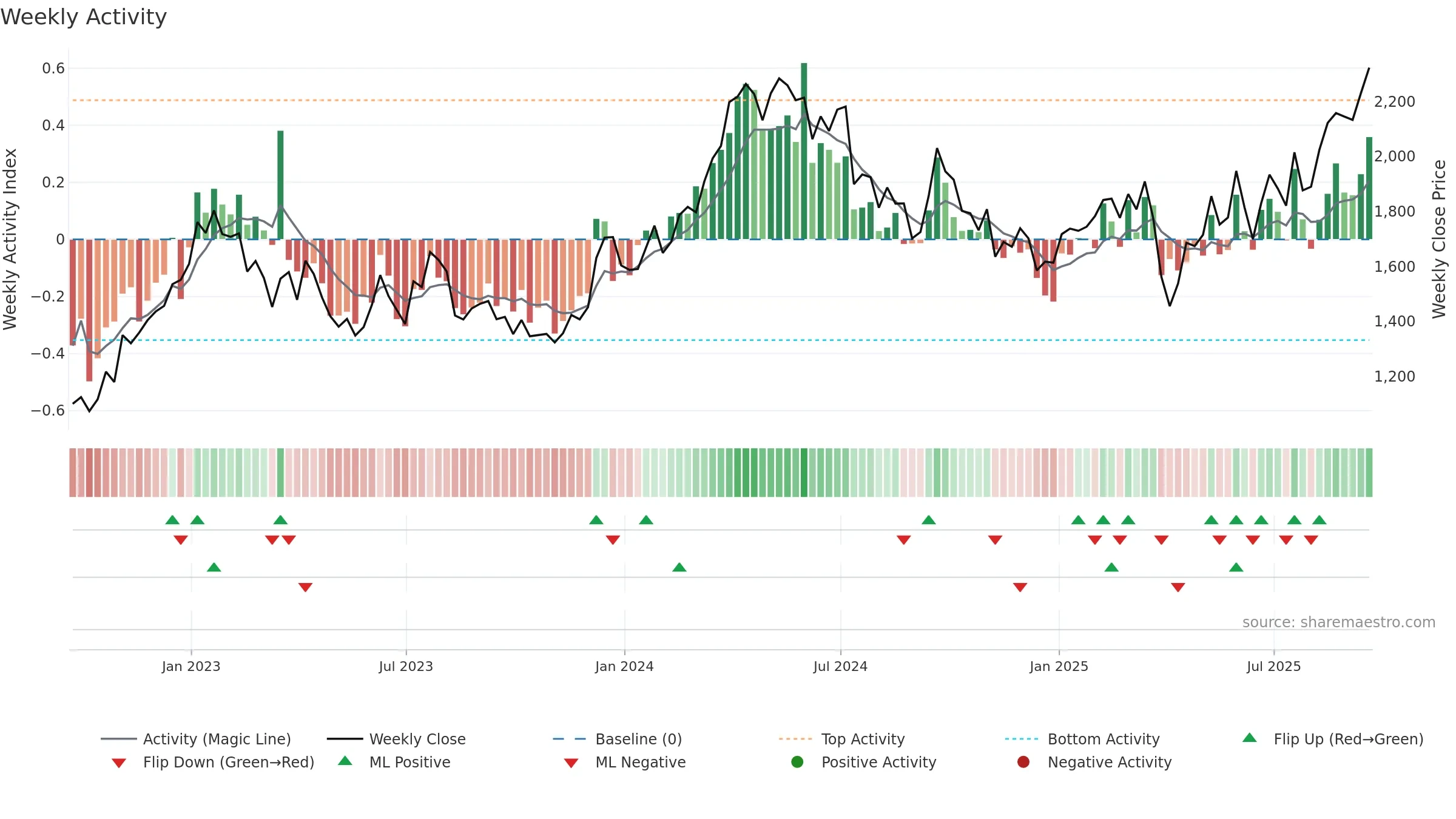
Task: Toggle the Flip Down (Green→Red) legend entry
Action: point(213,762)
